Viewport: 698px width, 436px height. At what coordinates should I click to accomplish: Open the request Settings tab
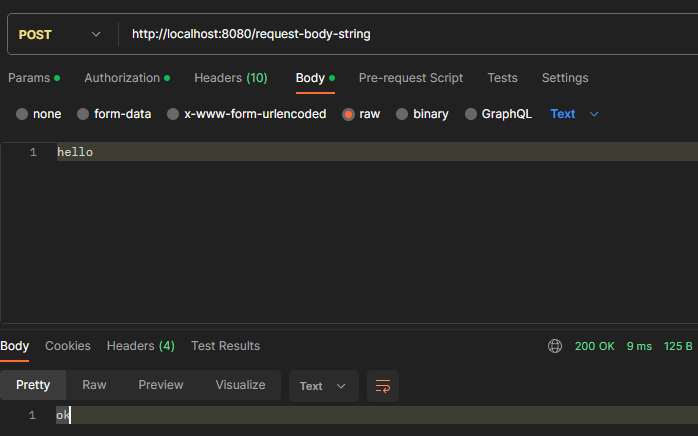point(565,78)
